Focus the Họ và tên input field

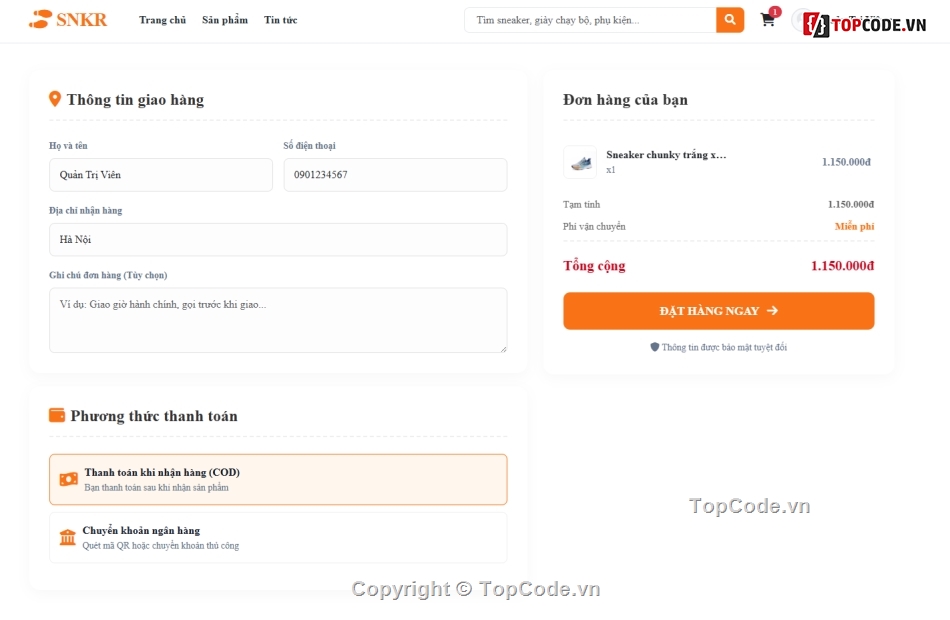(161, 175)
